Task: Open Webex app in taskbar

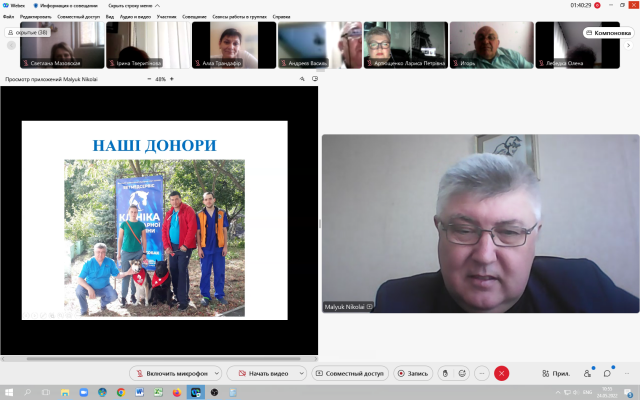Action: 196,392
